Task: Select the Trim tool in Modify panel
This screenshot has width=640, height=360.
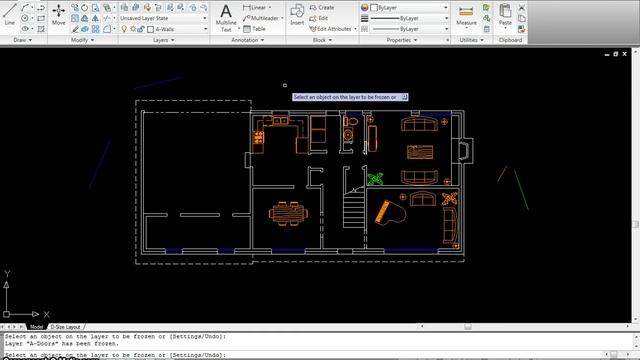Action: pyautogui.click(x=107, y=18)
